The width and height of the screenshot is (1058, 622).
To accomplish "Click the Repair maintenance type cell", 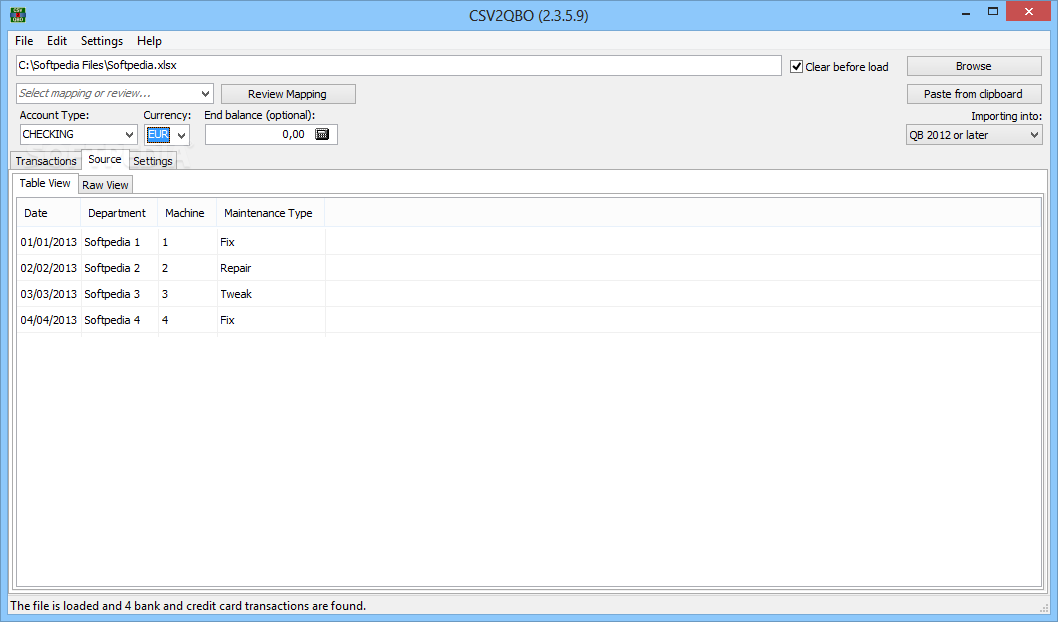I will pos(271,268).
